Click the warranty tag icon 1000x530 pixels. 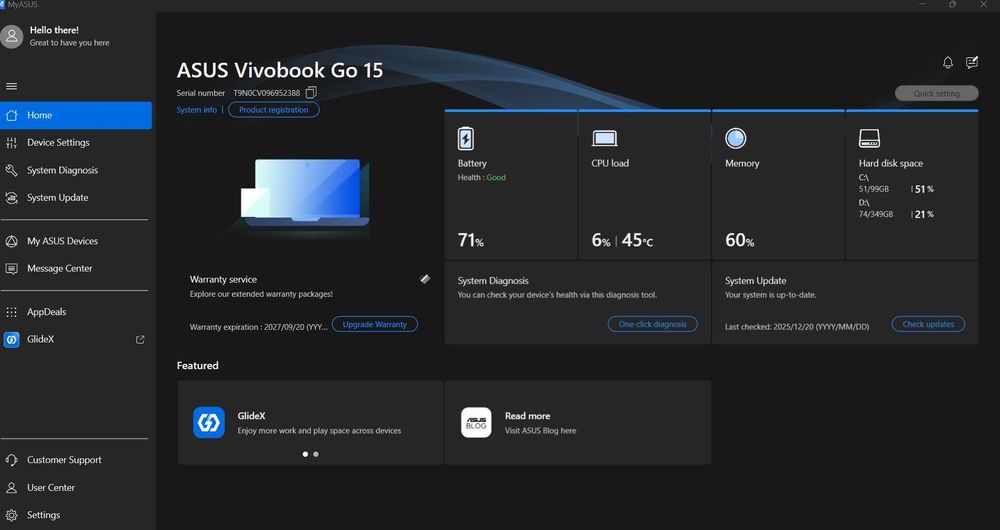point(425,279)
